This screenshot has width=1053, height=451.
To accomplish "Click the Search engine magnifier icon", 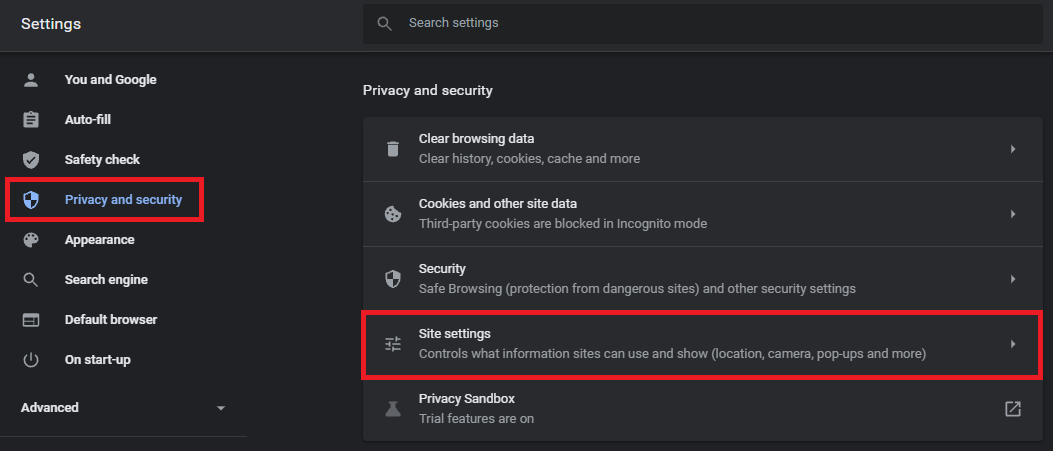I will (31, 280).
